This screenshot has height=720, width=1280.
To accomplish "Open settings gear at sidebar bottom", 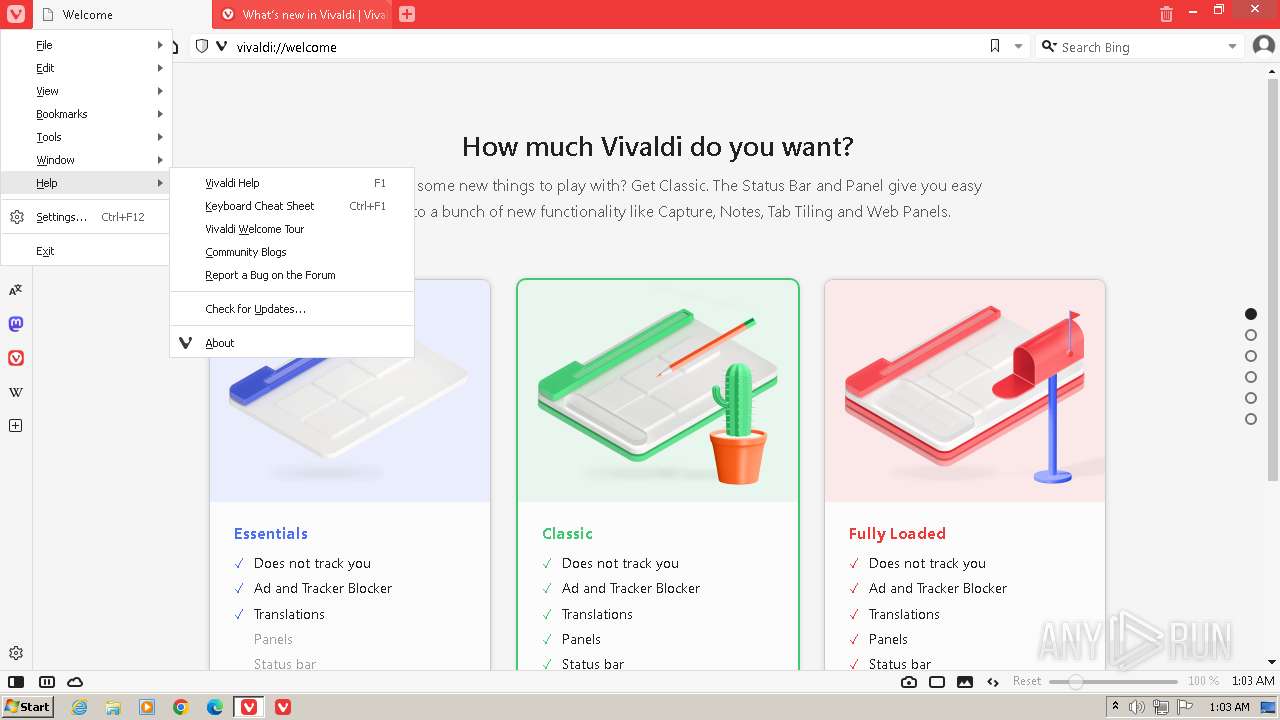I will click(16, 653).
